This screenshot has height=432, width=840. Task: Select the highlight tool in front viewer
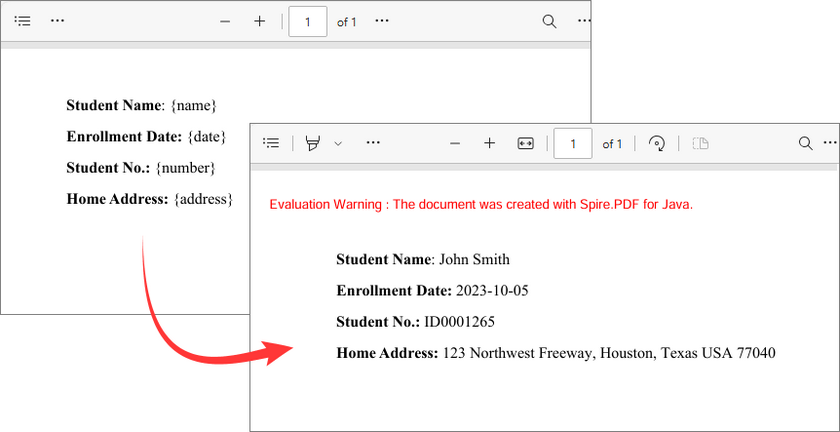pyautogui.click(x=313, y=144)
